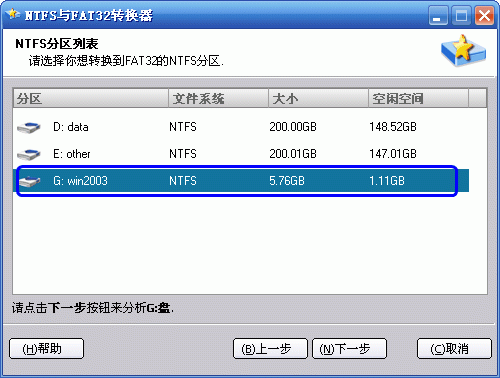Sort by the 文件系统 column header
Screen dimensions: 500x378
pos(218,99)
